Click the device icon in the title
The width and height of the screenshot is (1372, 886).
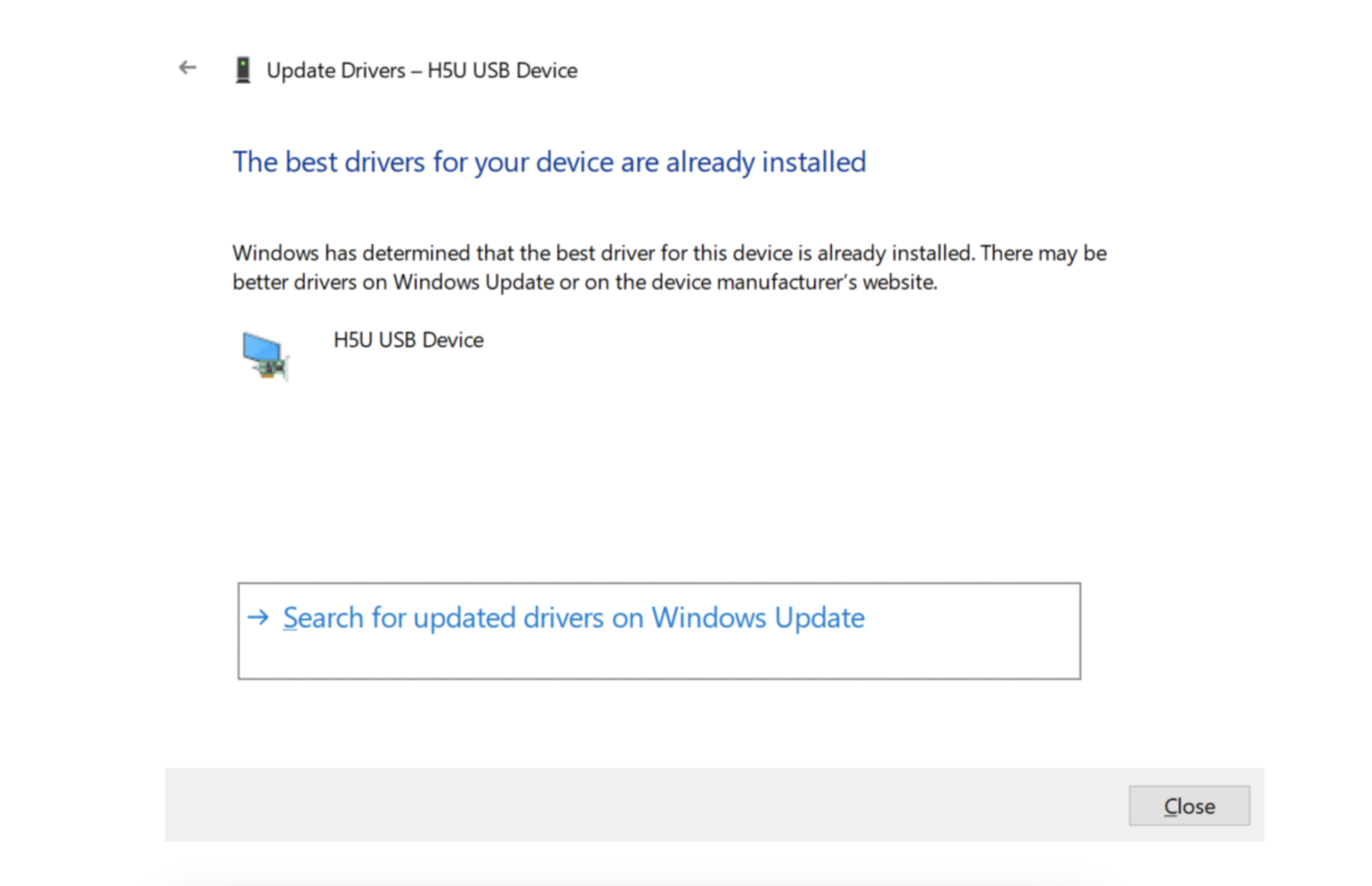coord(243,70)
